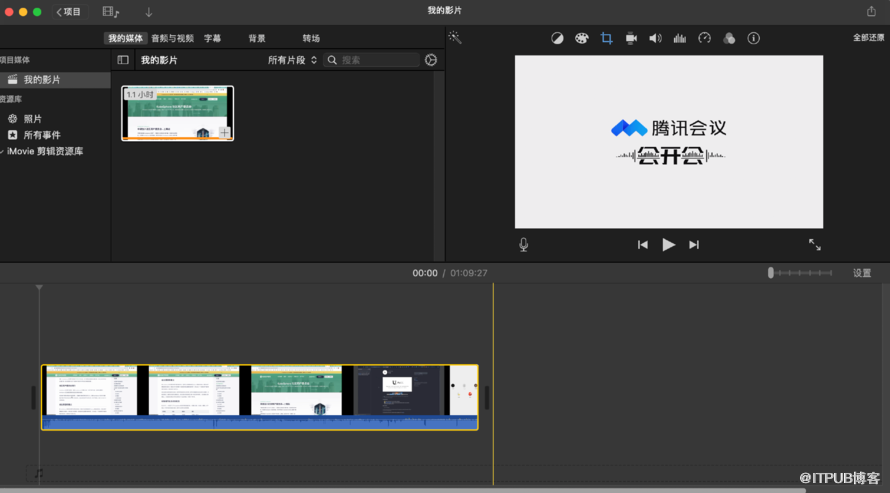
Task: Open the color balance tool
Action: click(x=557, y=38)
